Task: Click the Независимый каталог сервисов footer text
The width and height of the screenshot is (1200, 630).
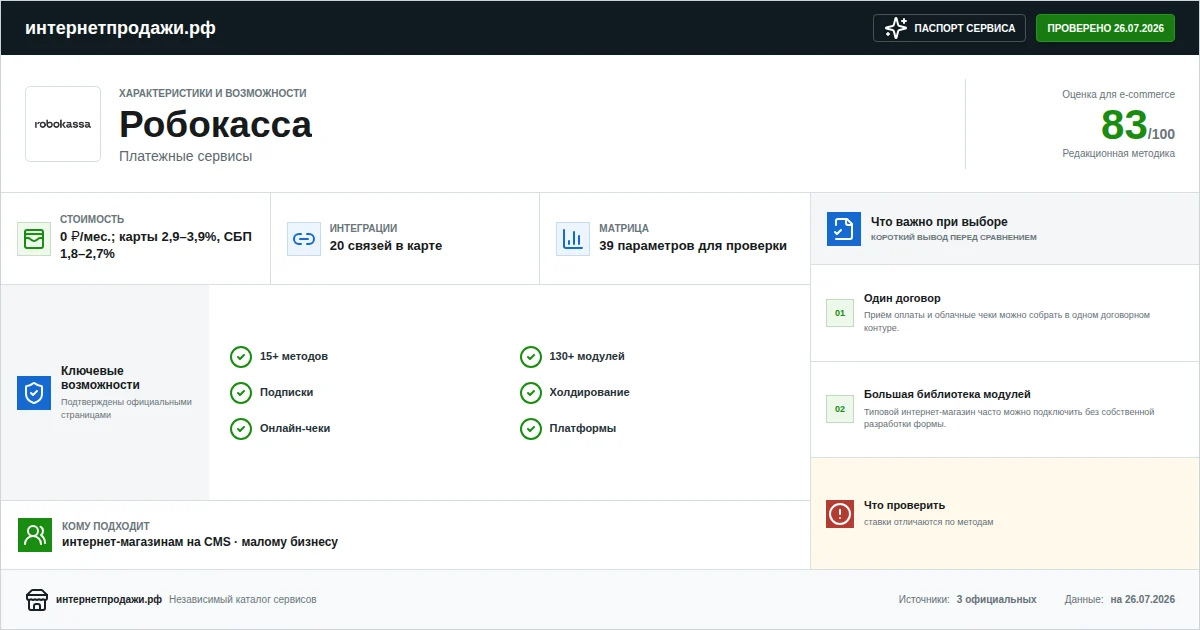Action: coord(243,600)
